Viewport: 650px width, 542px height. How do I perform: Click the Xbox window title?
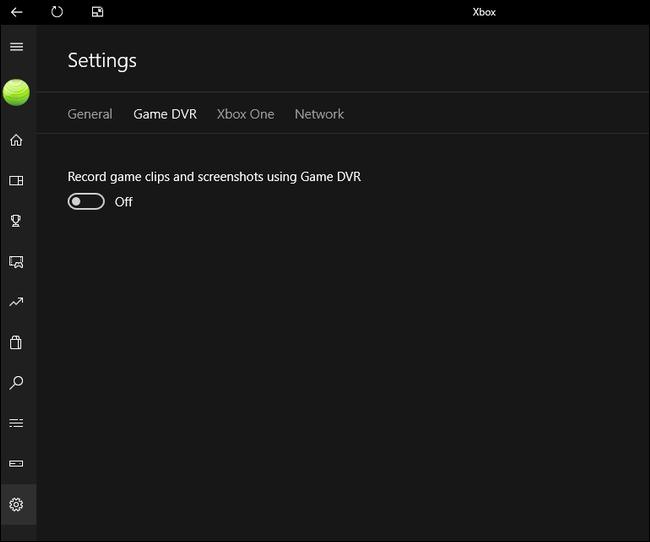pos(484,12)
